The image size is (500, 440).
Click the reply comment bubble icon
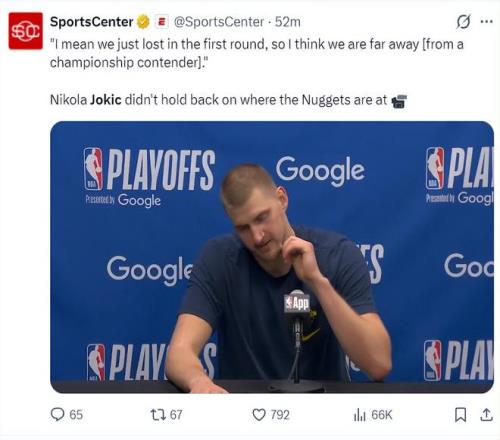coord(57,414)
